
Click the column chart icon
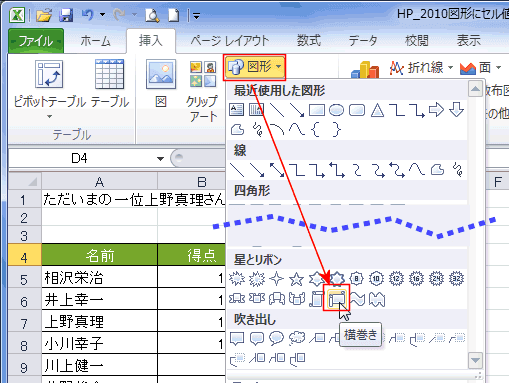tap(365, 69)
